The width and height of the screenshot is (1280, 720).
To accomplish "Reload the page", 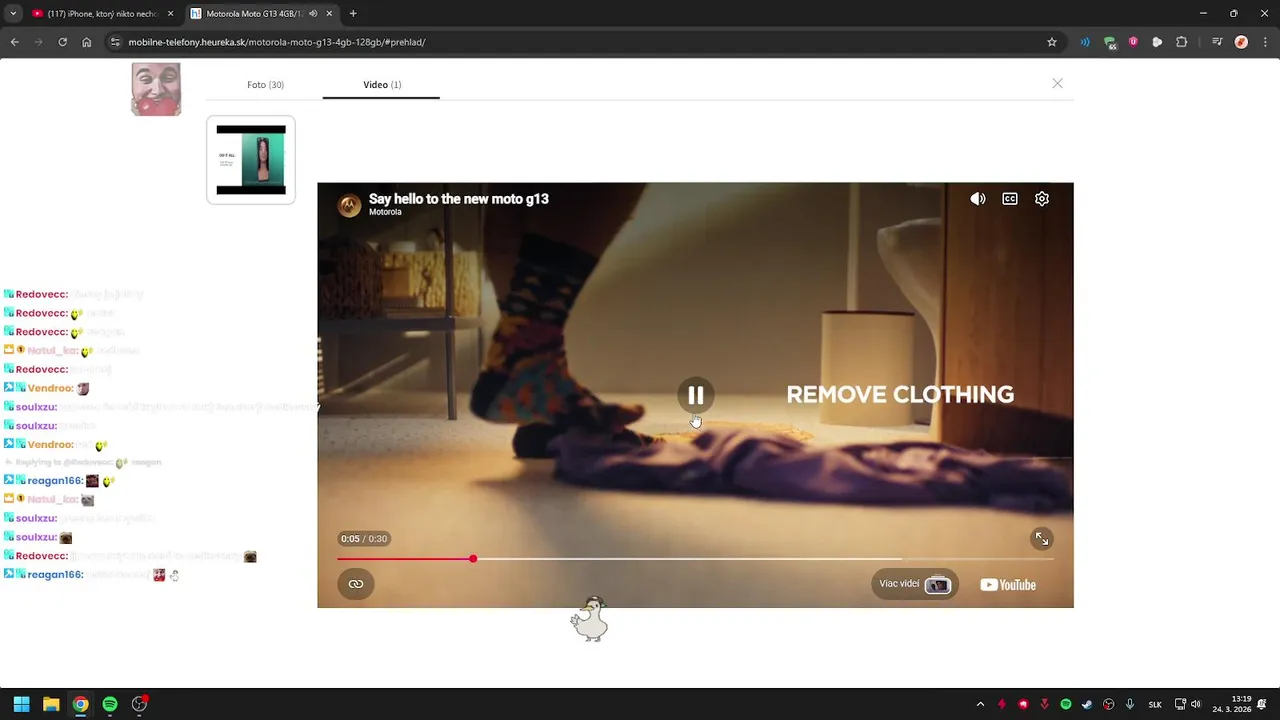I will [x=62, y=42].
